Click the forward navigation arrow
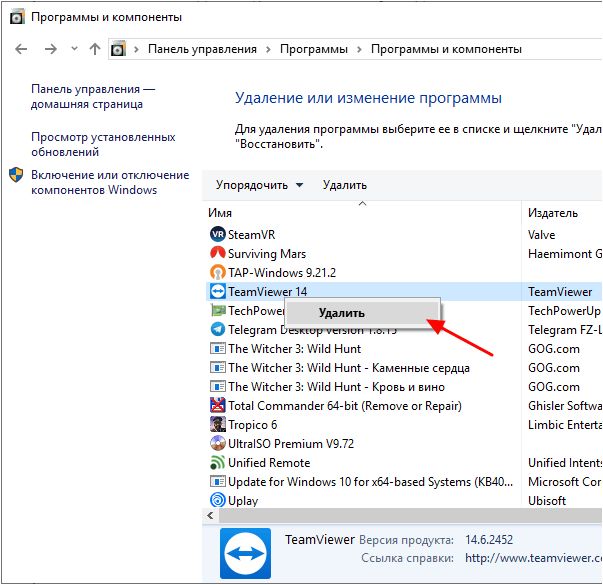The width and height of the screenshot is (603, 585). 50,49
